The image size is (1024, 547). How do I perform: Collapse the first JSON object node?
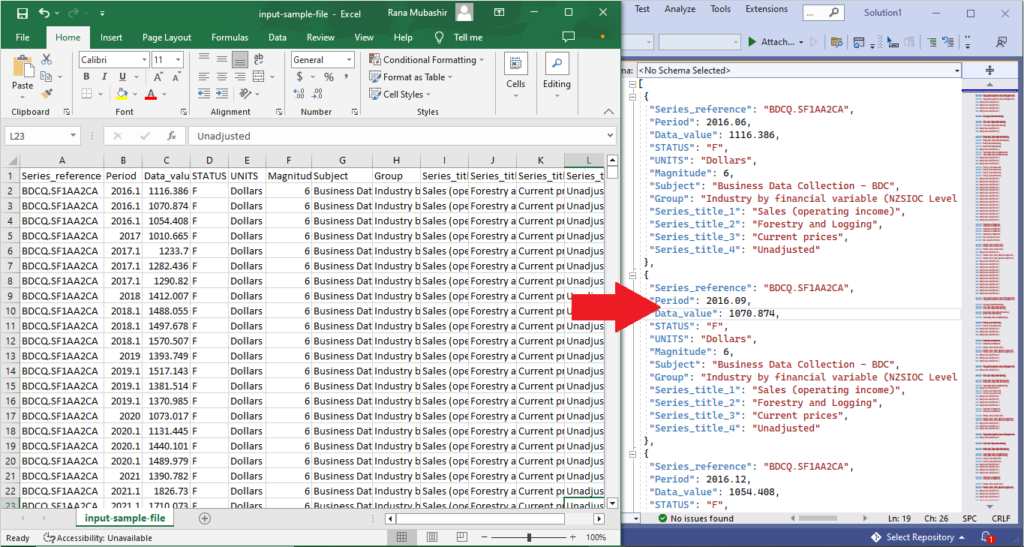point(632,97)
